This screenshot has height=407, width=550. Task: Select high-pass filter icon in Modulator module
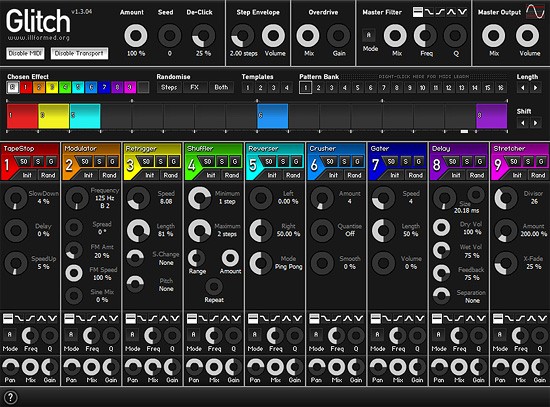[x=91, y=319]
